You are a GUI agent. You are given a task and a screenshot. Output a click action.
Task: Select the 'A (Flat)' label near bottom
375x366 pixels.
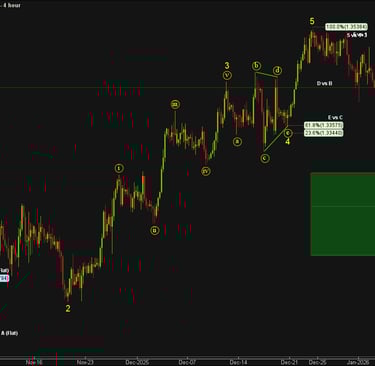click(9, 333)
